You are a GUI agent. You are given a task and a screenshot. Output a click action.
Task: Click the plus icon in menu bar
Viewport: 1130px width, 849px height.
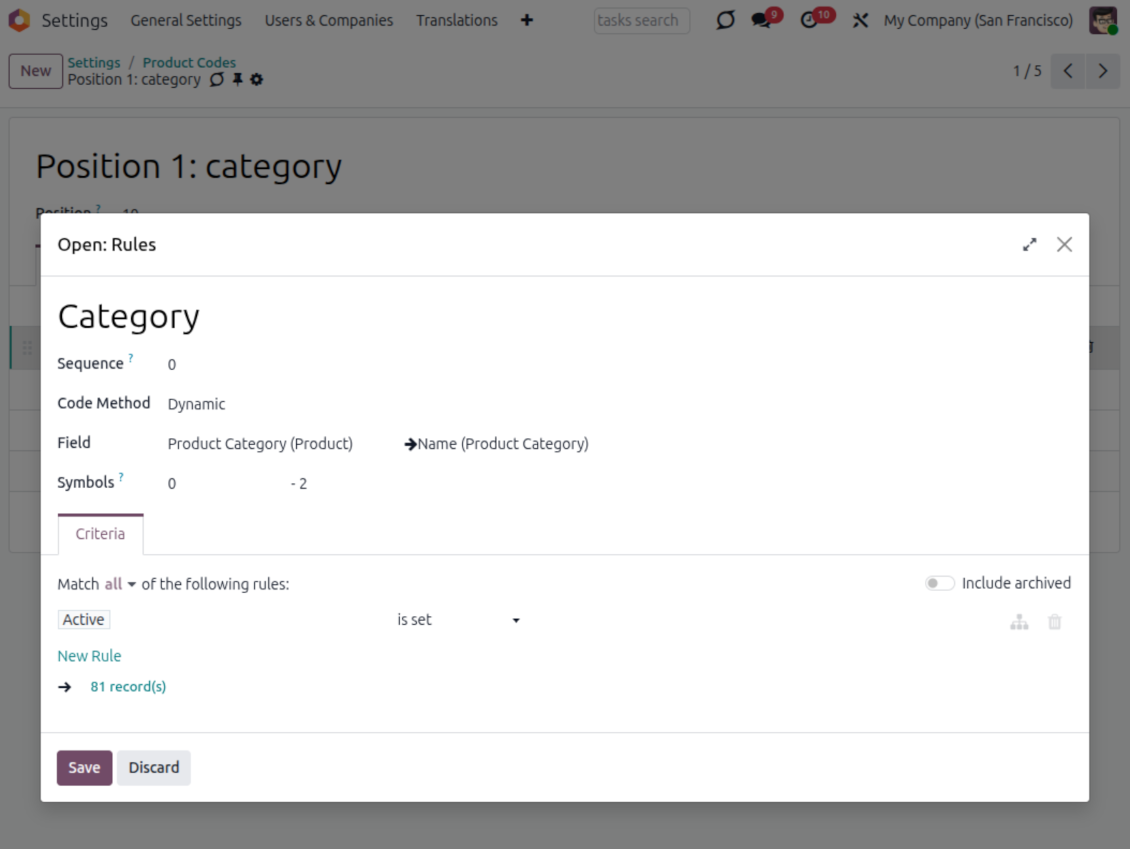(527, 20)
